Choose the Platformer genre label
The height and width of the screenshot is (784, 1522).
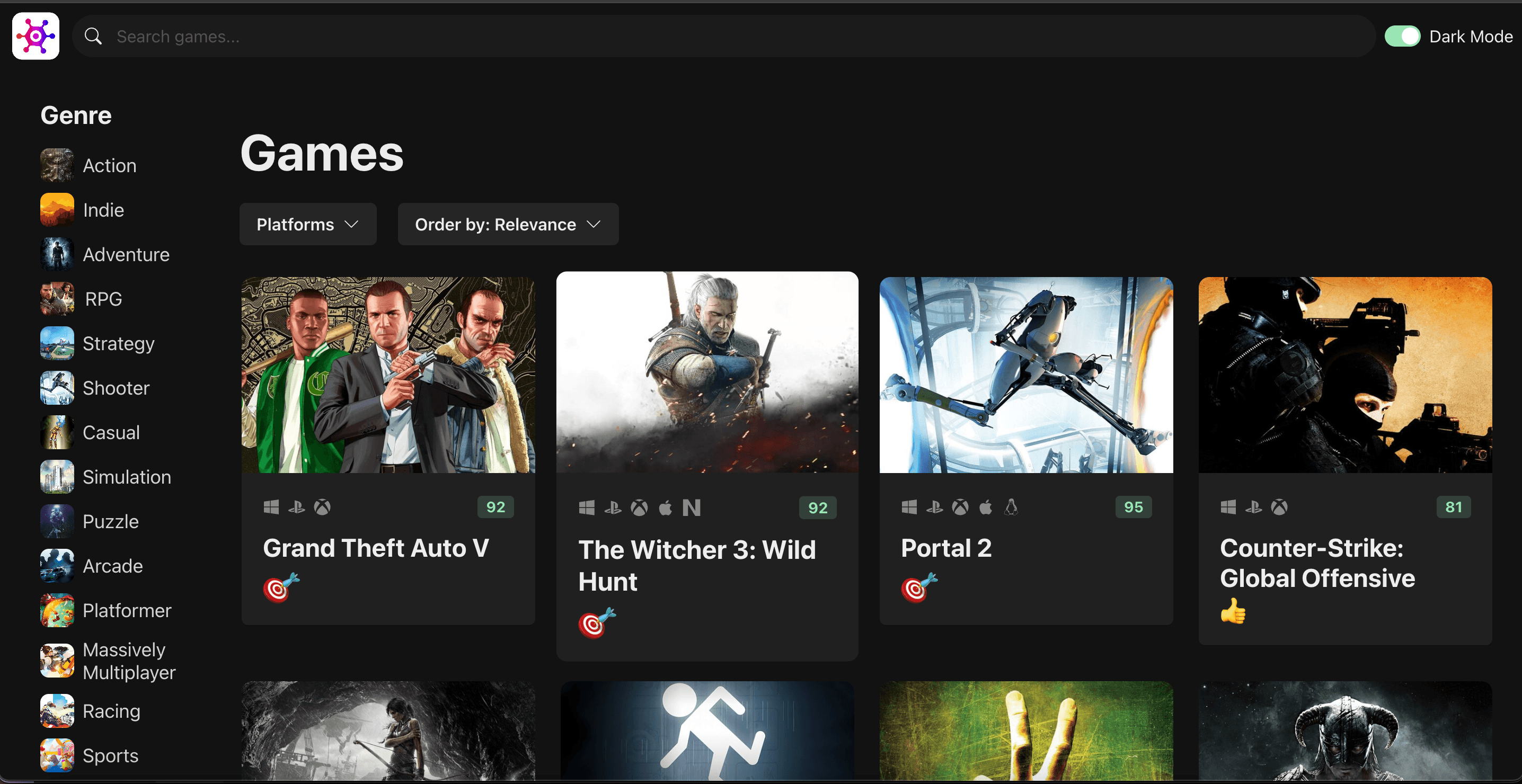pos(127,610)
